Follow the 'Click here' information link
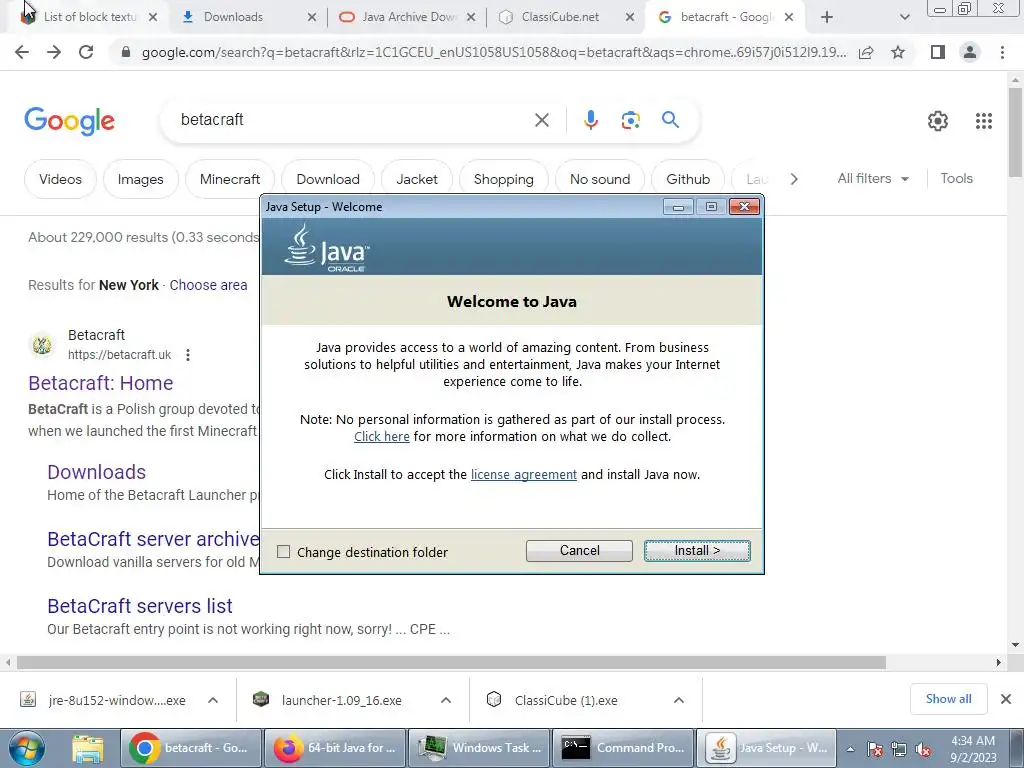This screenshot has width=1024, height=768. [x=381, y=437]
